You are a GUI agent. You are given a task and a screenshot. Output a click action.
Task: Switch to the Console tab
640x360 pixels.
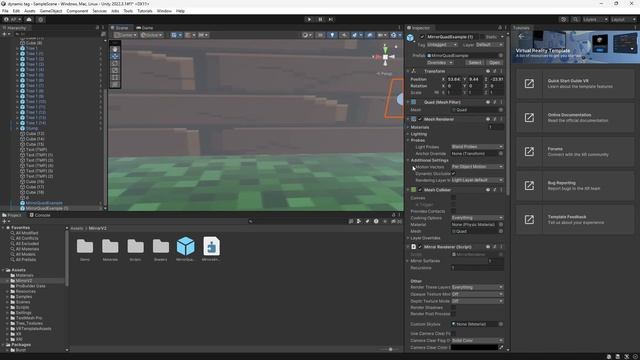pyautogui.click(x=40, y=215)
